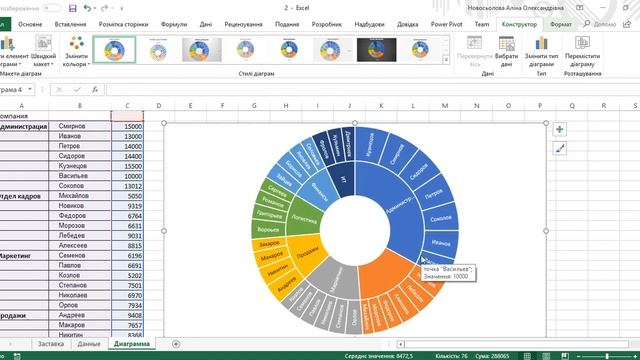640x360 pixels.
Task: Select the cell containing Кузнецов
Action: pos(80,166)
